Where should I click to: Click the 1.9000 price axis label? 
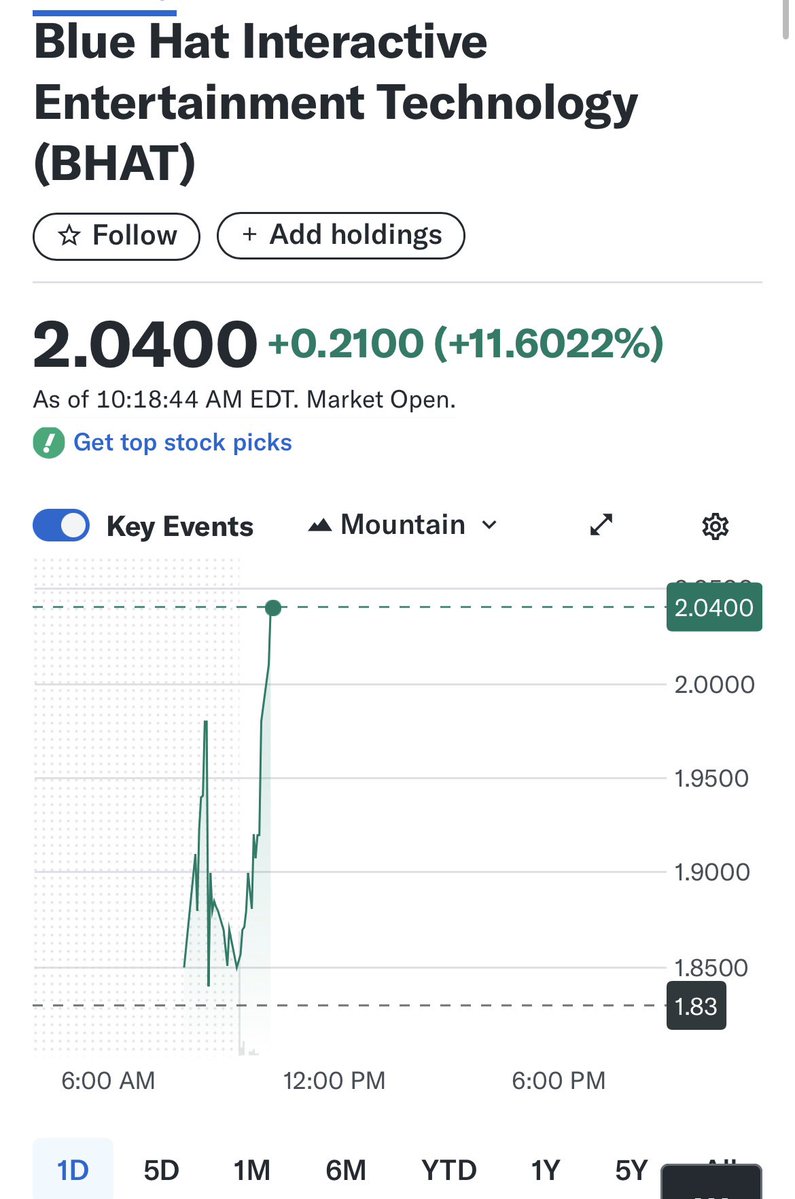click(x=712, y=872)
